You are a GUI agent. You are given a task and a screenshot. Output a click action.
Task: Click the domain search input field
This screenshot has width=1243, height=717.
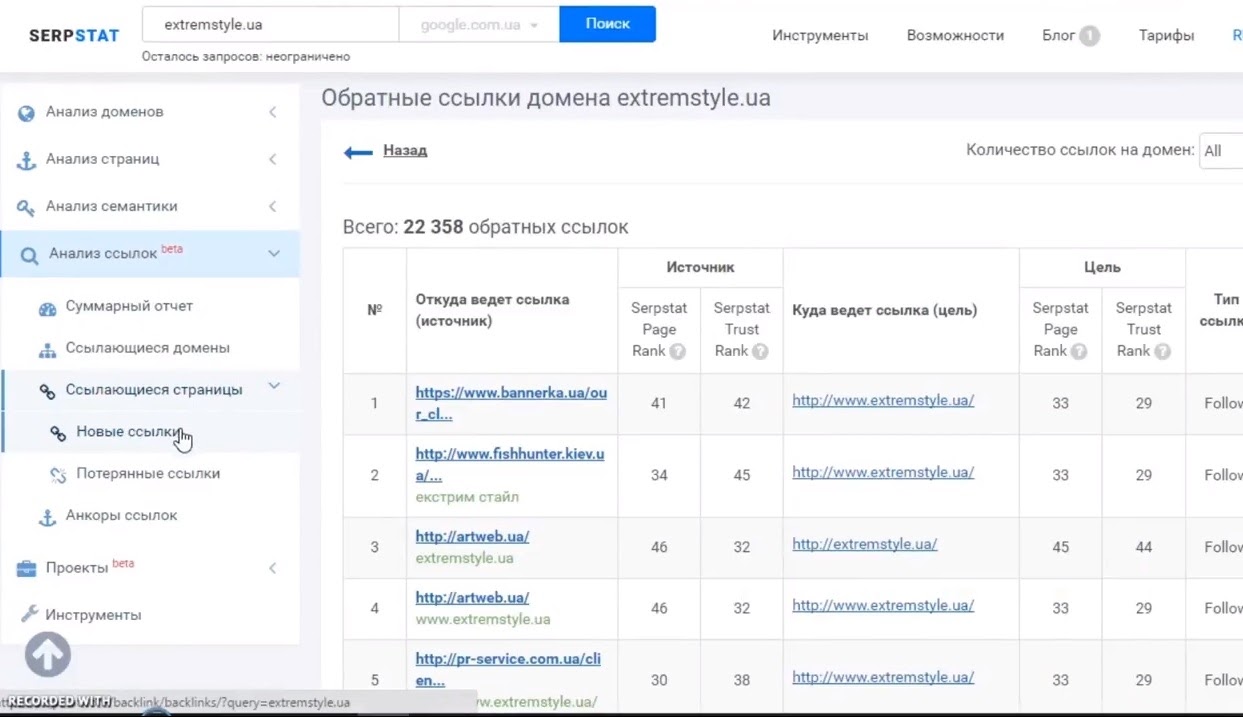[270, 25]
